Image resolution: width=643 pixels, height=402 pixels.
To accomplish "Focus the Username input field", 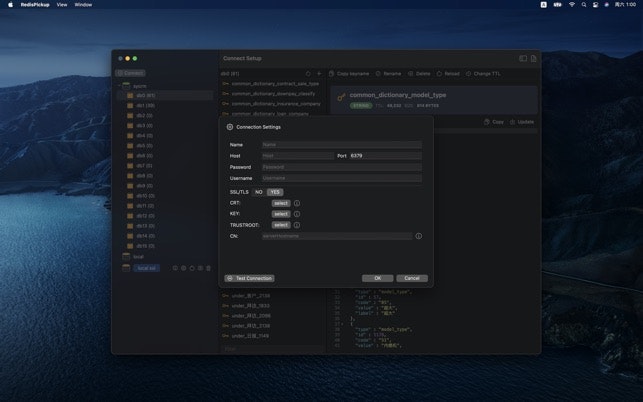I will coord(342,178).
